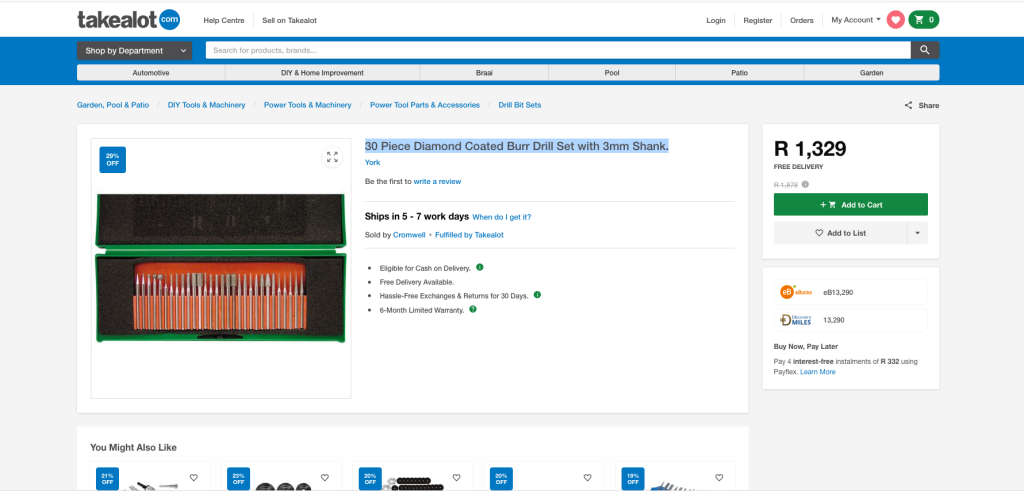Open the shopping cart icon
Viewport: 1024px width, 499px height.
pyautogui.click(x=924, y=20)
